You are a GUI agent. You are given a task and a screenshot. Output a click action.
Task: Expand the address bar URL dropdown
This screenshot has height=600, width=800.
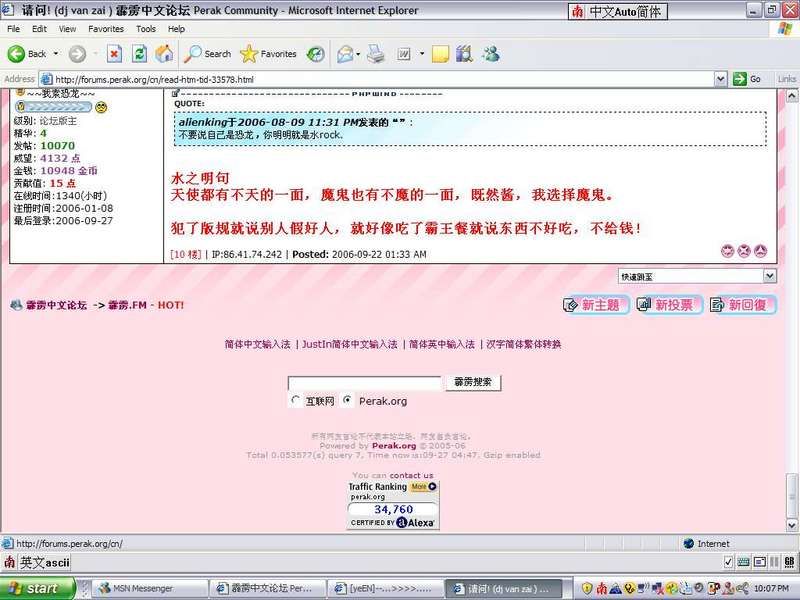[x=722, y=79]
